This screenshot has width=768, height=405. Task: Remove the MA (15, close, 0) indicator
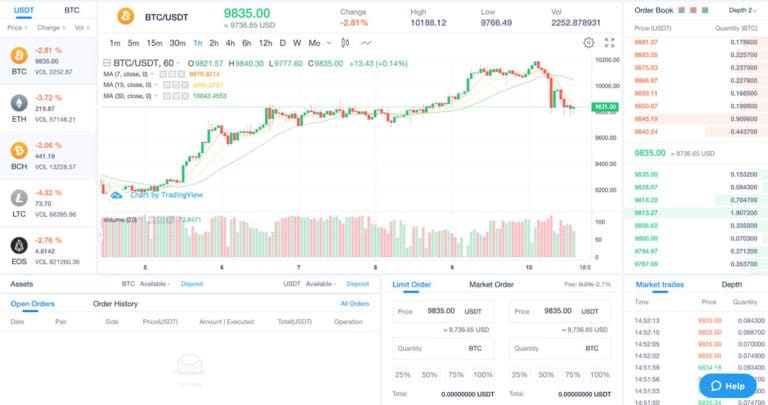click(x=185, y=85)
